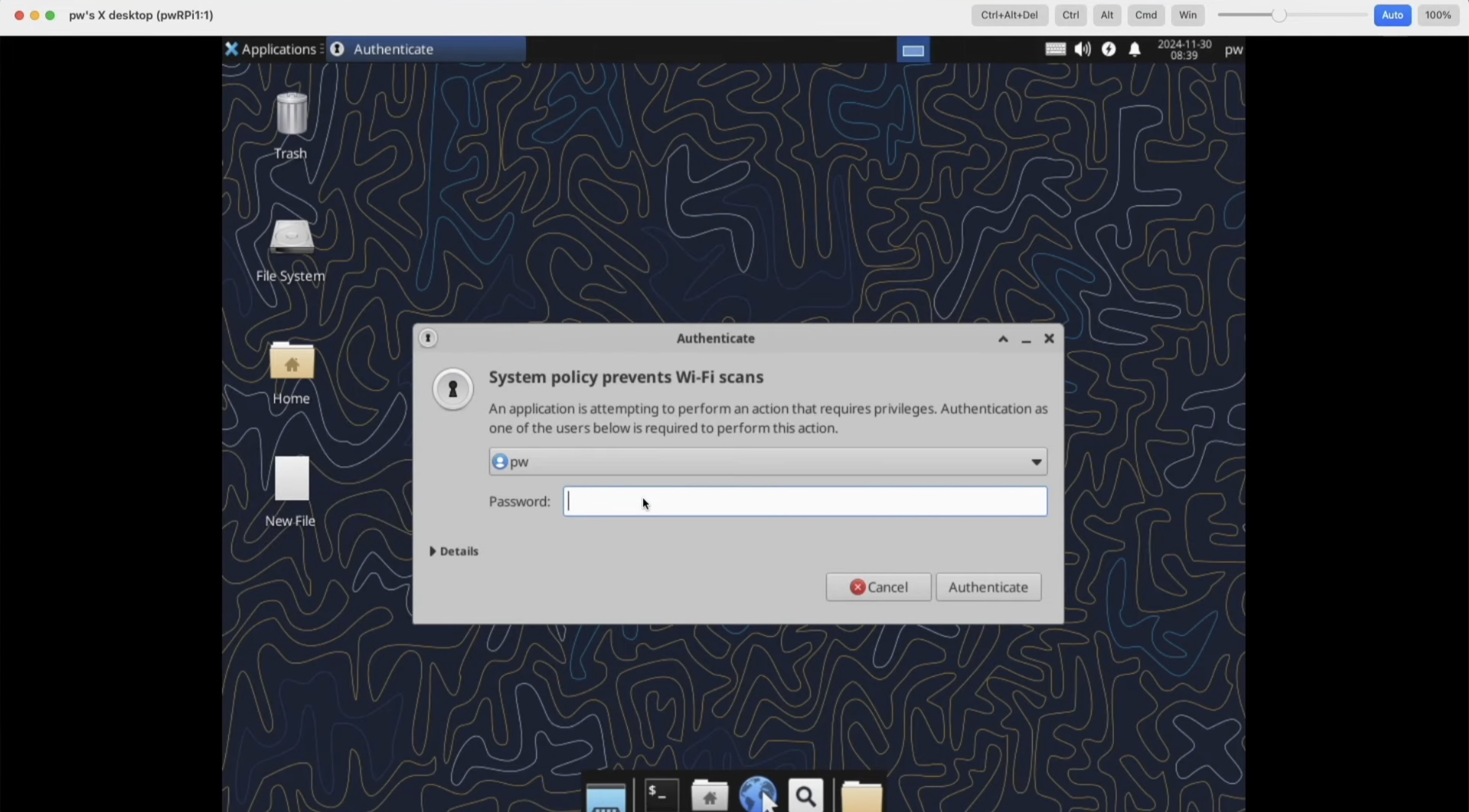The height and width of the screenshot is (812, 1469).
Task: Expand the Details section
Action: [x=454, y=551]
